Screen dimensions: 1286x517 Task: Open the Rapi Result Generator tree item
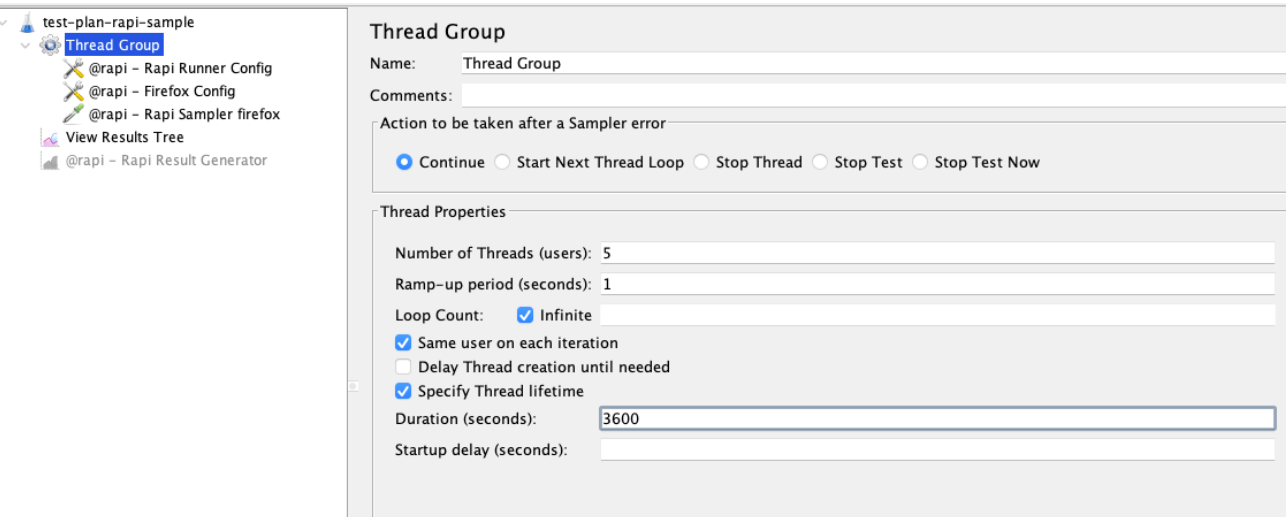point(167,160)
